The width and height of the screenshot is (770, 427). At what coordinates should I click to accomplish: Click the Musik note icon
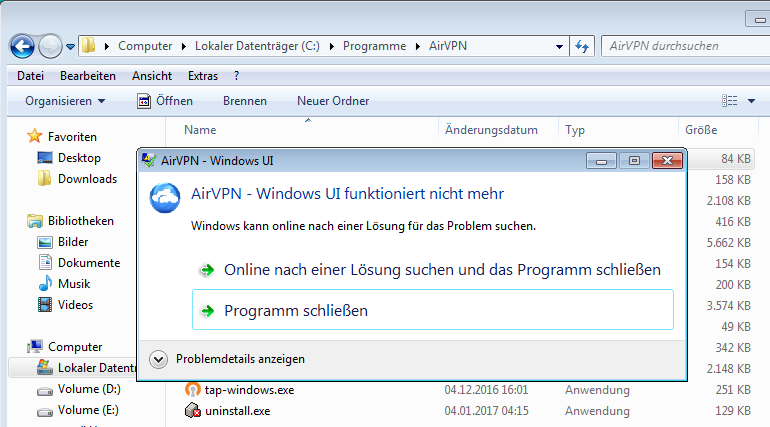point(45,283)
